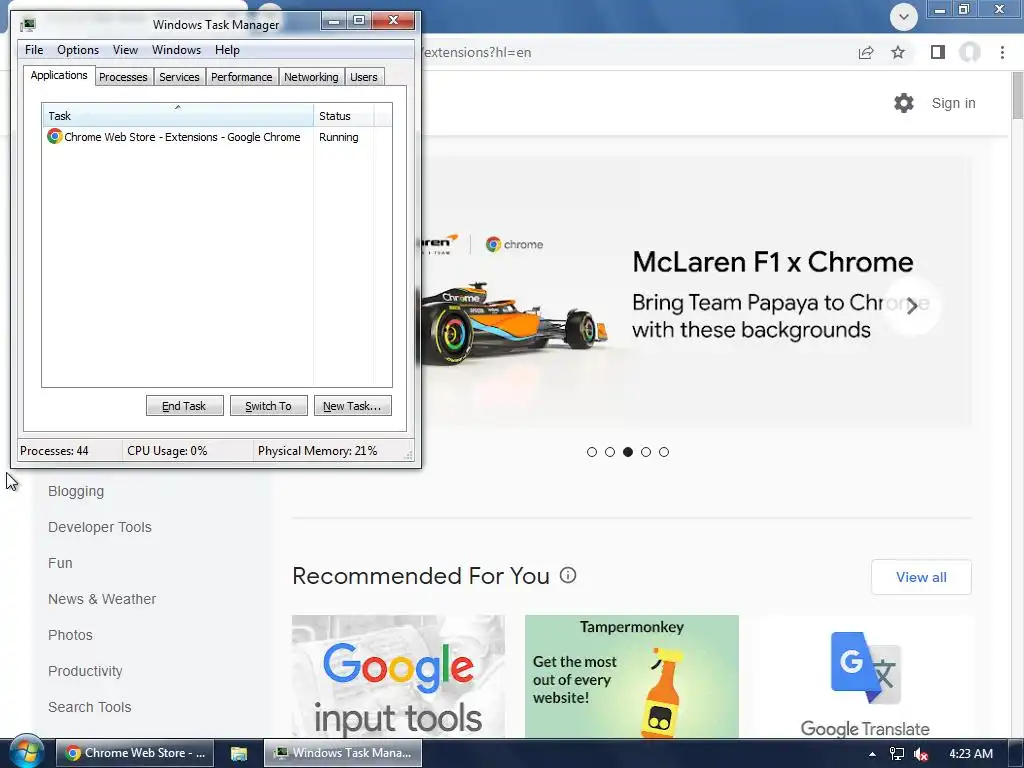Click Windows Task Manager taskbar button

(343, 753)
